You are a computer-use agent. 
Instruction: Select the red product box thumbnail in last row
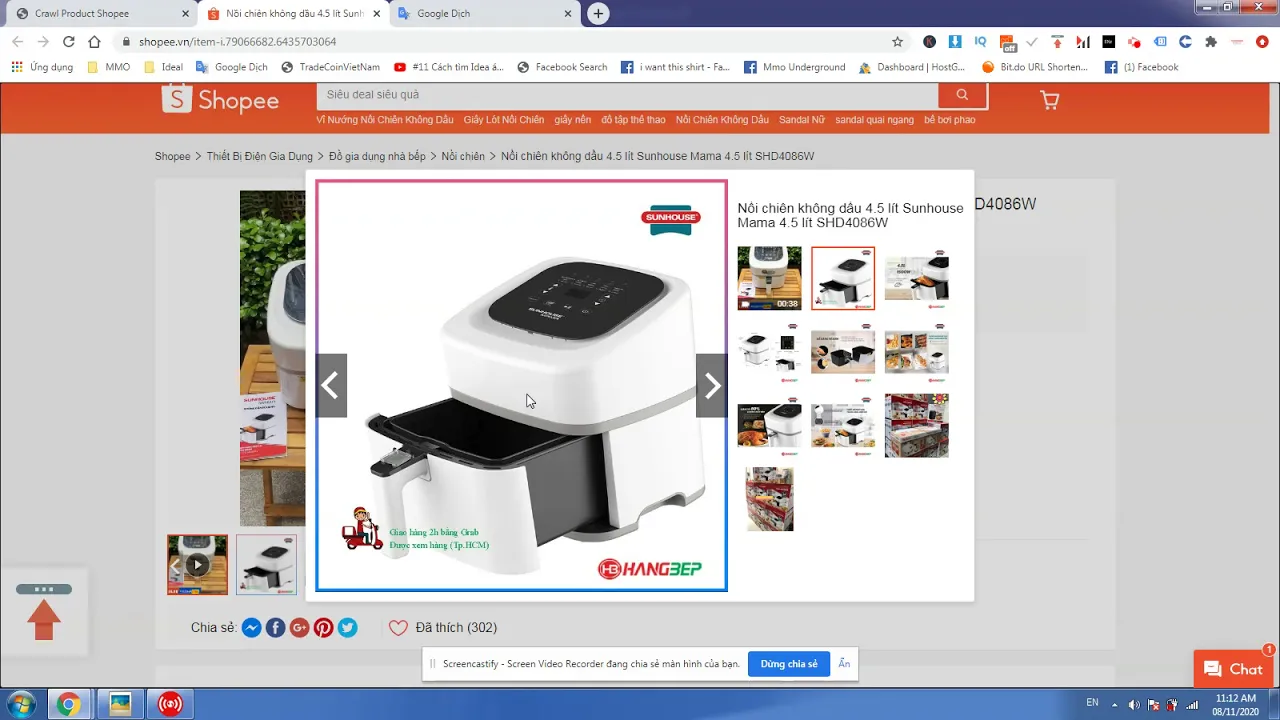tap(769, 498)
